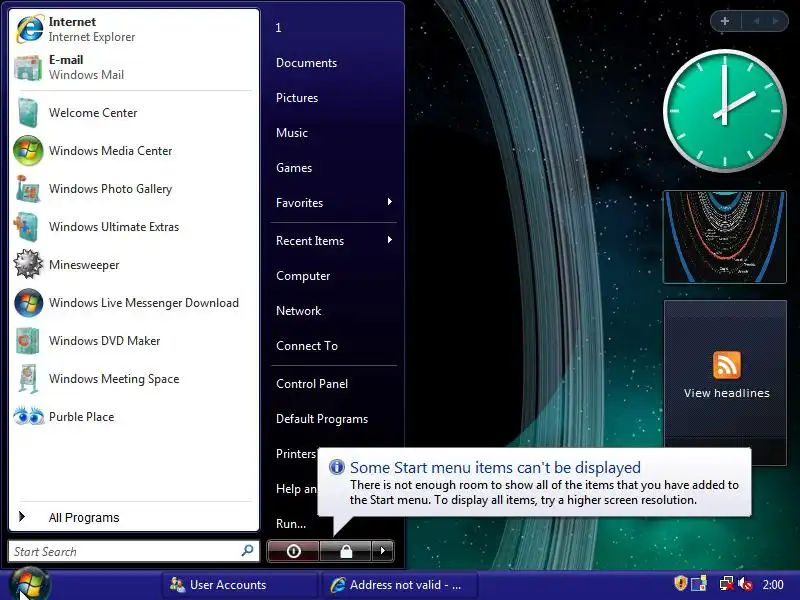Screen dimensions: 800x600
Task: Open Network from the Start menu
Action: point(298,311)
